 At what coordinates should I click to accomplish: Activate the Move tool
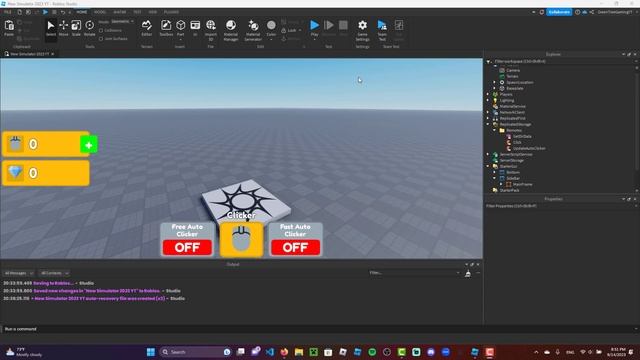[64, 29]
